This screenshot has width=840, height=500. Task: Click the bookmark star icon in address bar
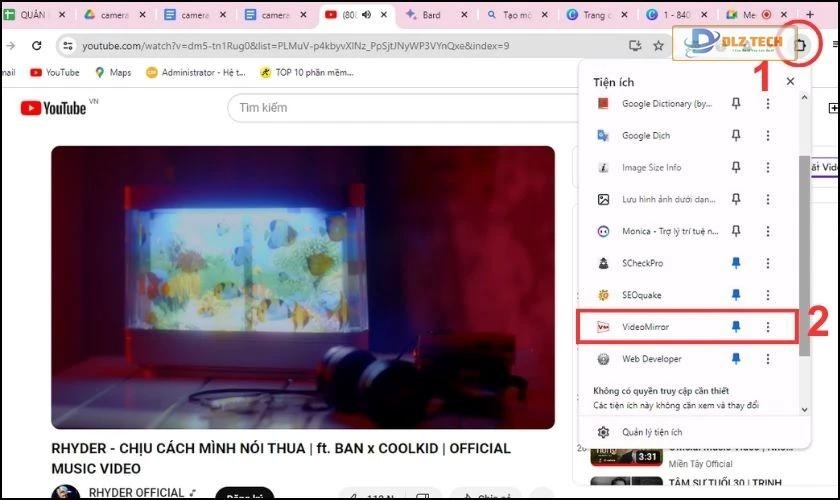pyautogui.click(x=658, y=46)
